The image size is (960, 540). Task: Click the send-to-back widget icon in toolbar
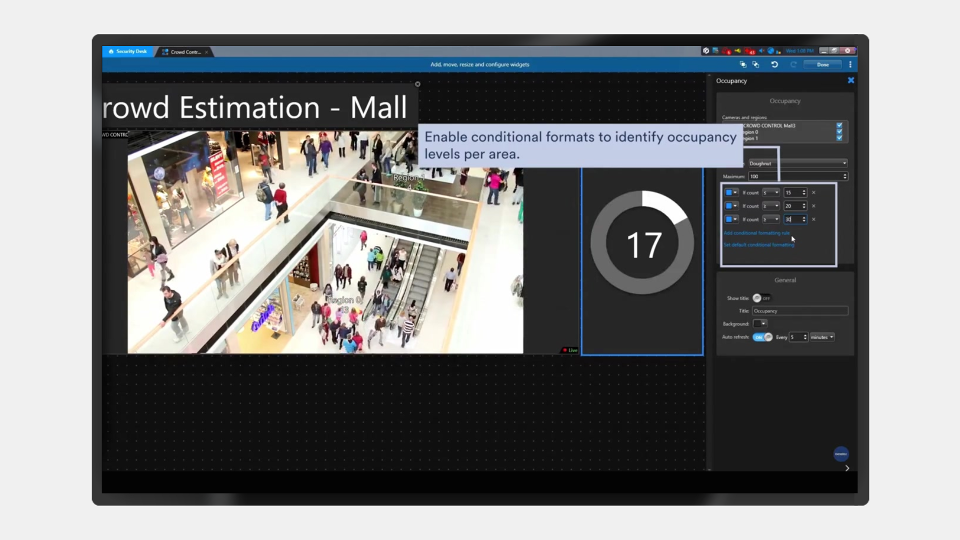tap(756, 64)
